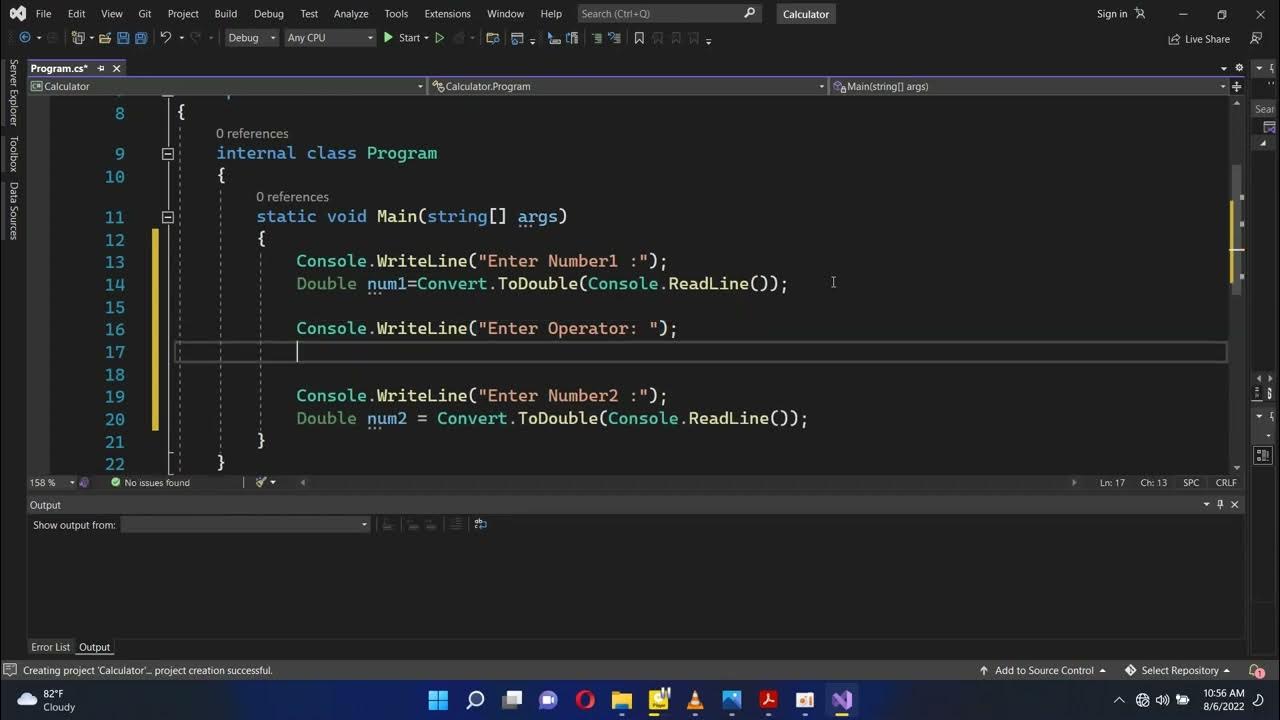Click the Comment out selected lines icon
Screen dimensions: 1280x720
click(597, 38)
